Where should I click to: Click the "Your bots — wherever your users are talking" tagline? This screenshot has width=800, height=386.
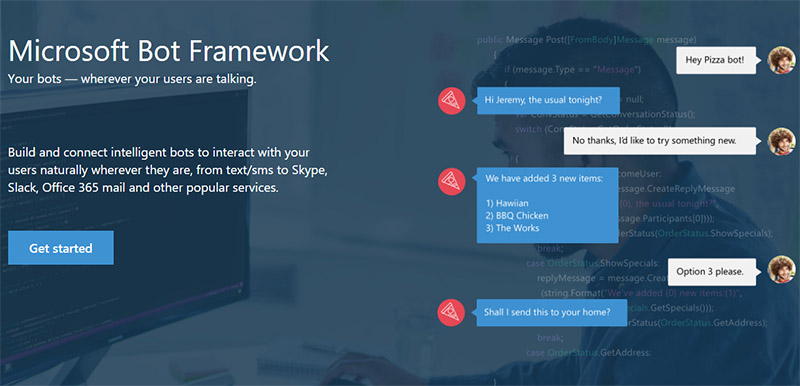132,80
